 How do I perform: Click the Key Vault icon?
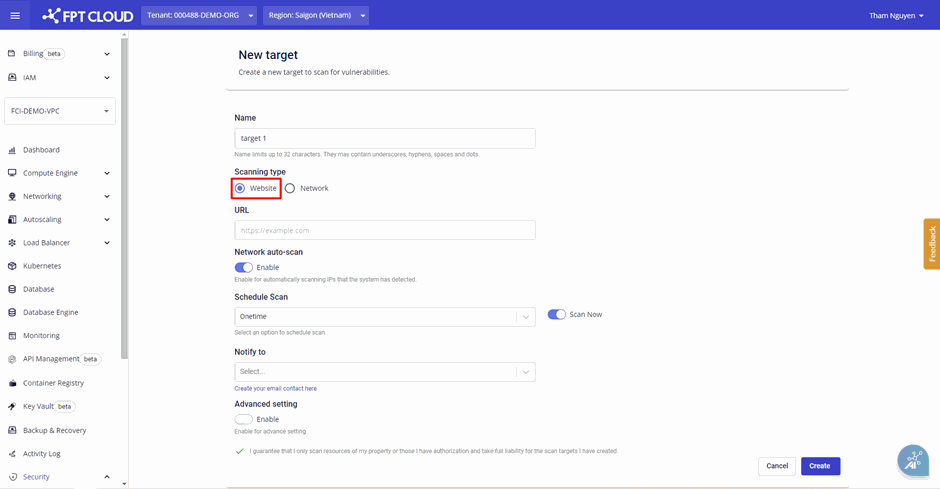point(11,406)
